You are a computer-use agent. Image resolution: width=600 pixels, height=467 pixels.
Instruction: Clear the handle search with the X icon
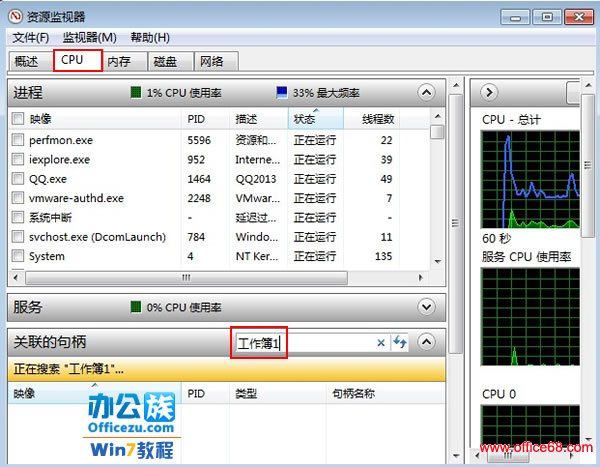[x=381, y=343]
